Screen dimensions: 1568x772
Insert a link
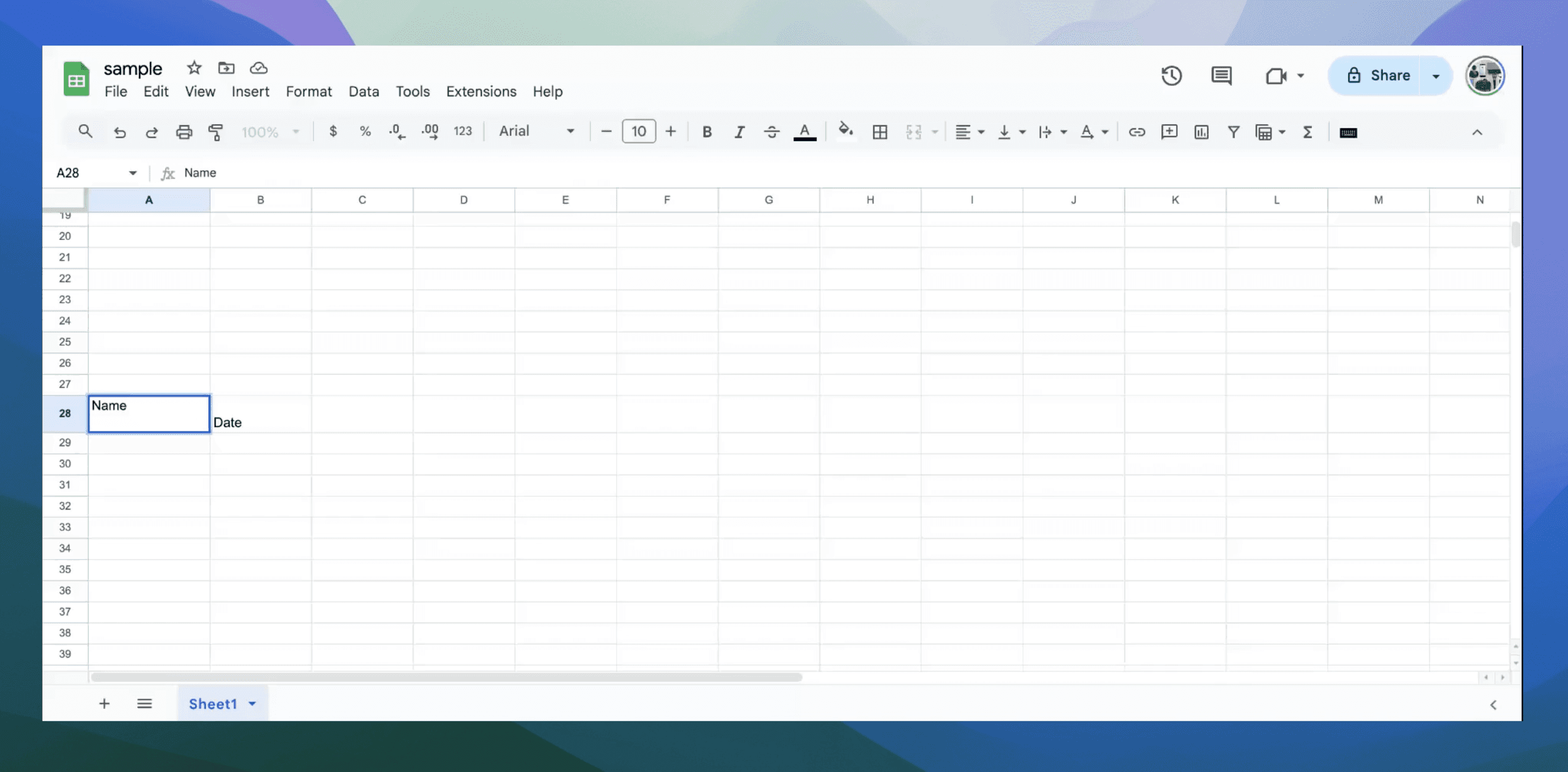tap(1136, 132)
